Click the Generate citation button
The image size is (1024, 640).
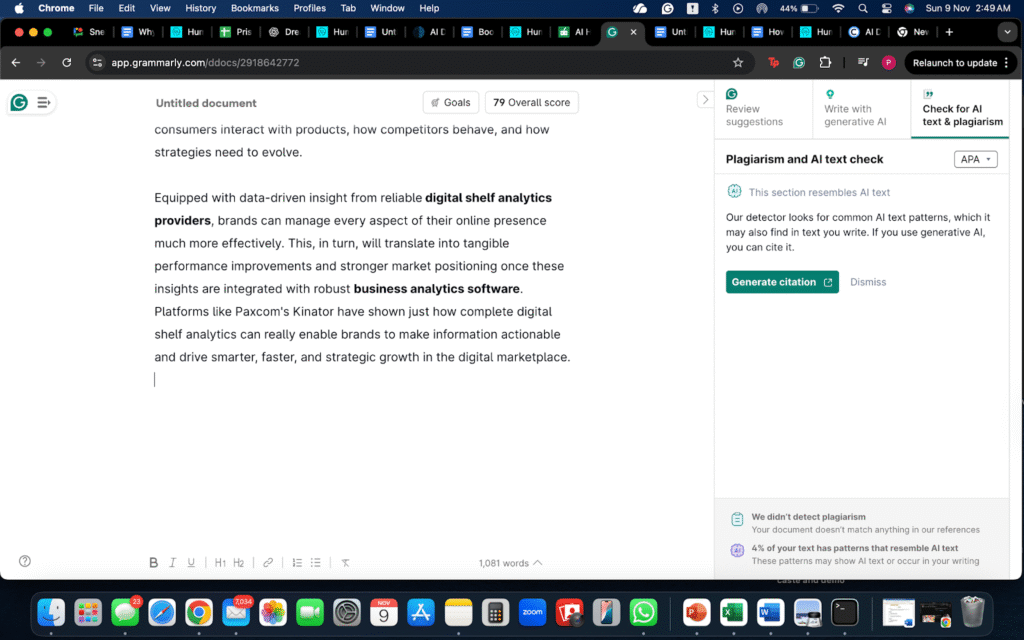coord(782,282)
